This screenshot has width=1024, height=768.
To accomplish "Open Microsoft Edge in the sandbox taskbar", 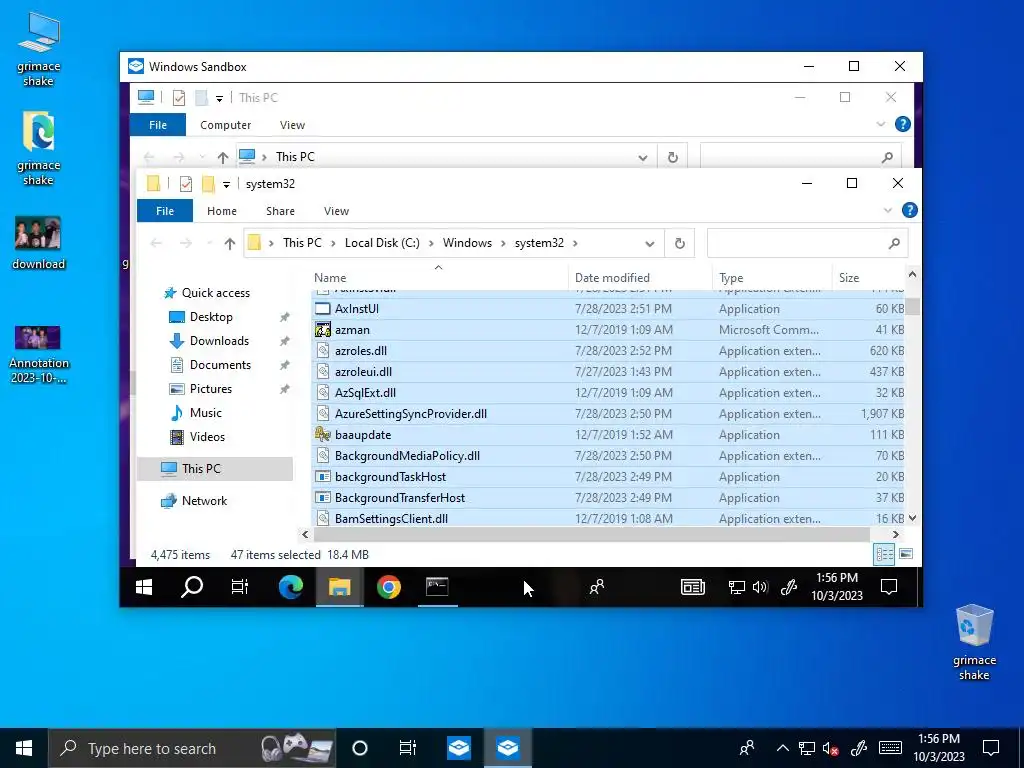I will [x=291, y=587].
